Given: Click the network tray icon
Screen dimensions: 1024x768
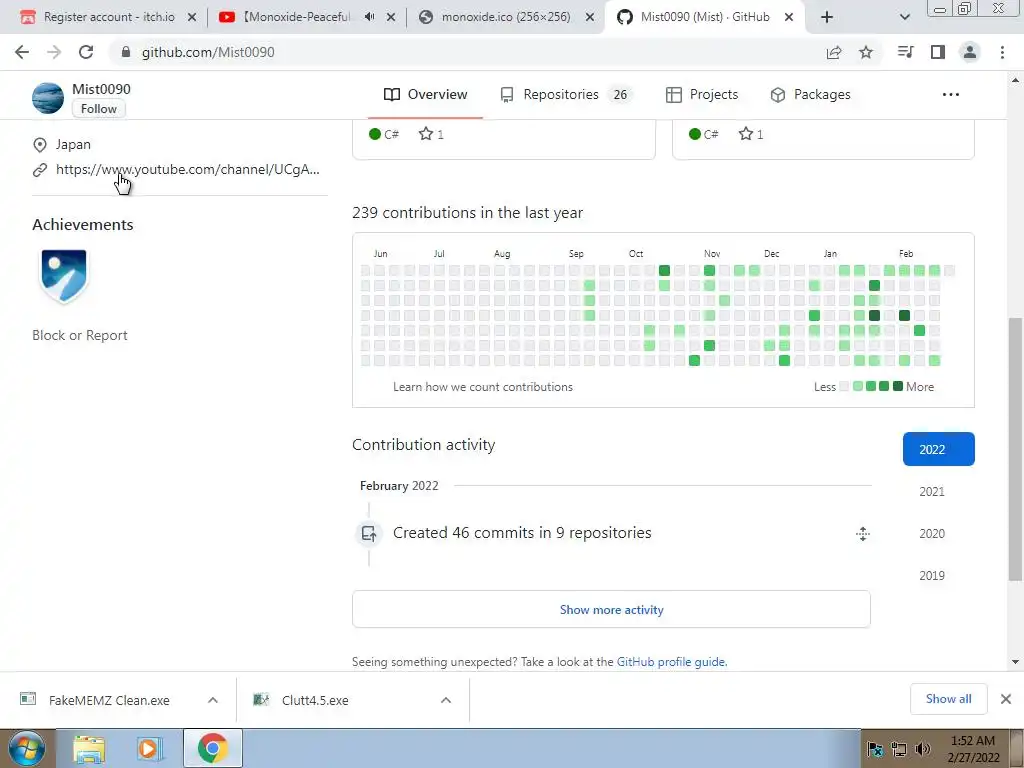Looking at the screenshot, I should [x=899, y=749].
